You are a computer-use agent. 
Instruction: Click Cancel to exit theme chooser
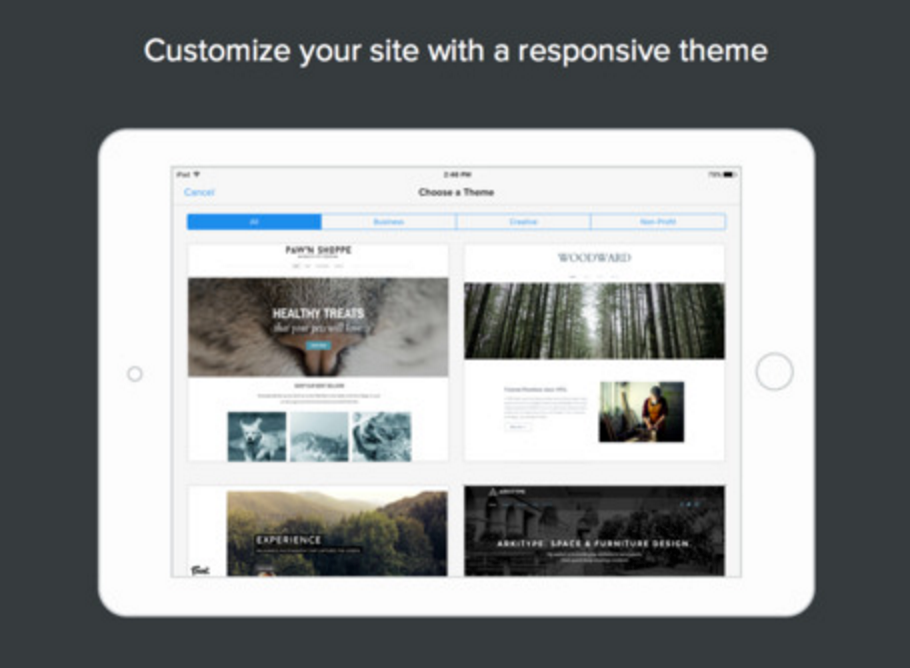pyautogui.click(x=198, y=191)
